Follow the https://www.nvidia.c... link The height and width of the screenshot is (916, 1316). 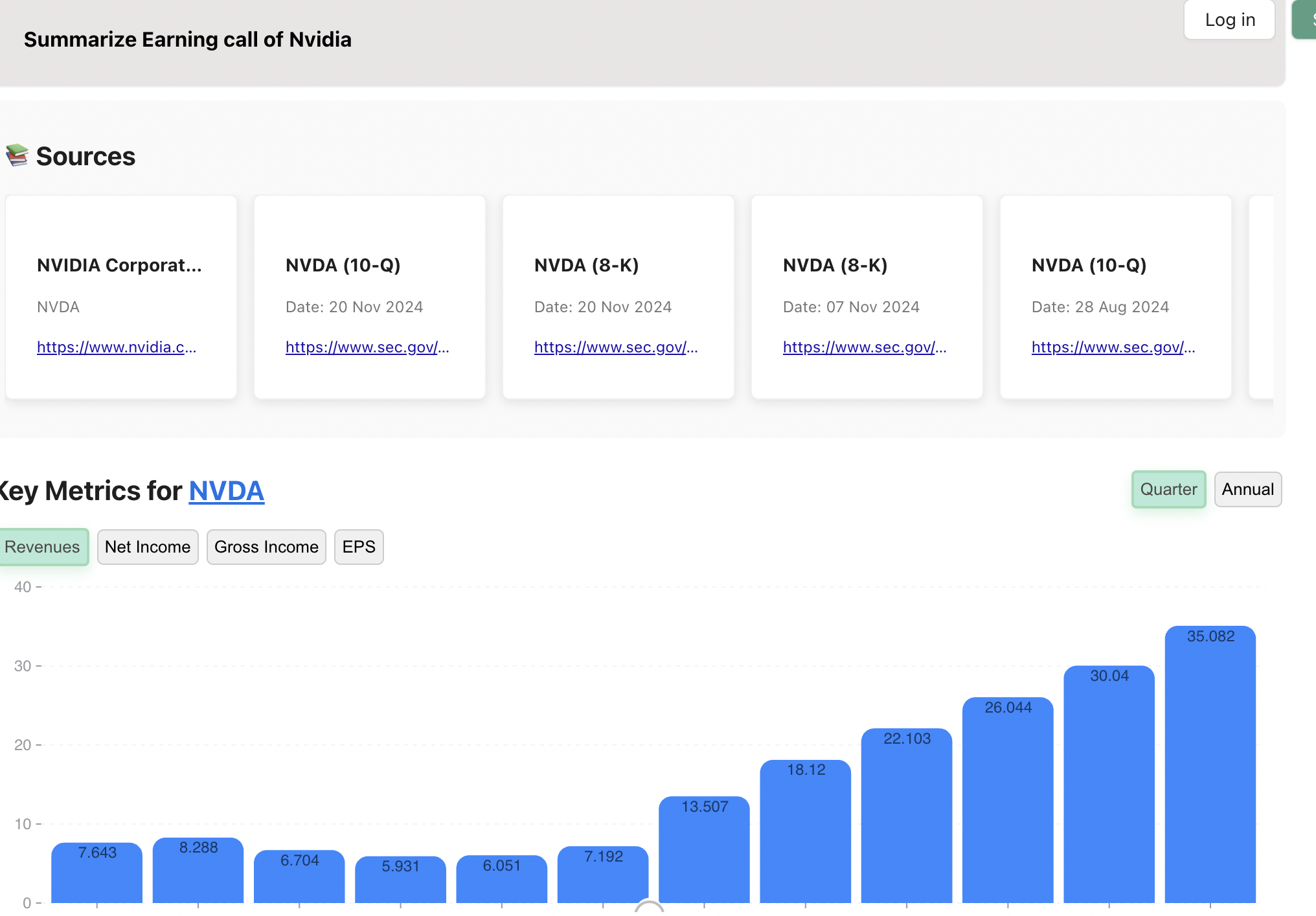[x=117, y=347]
